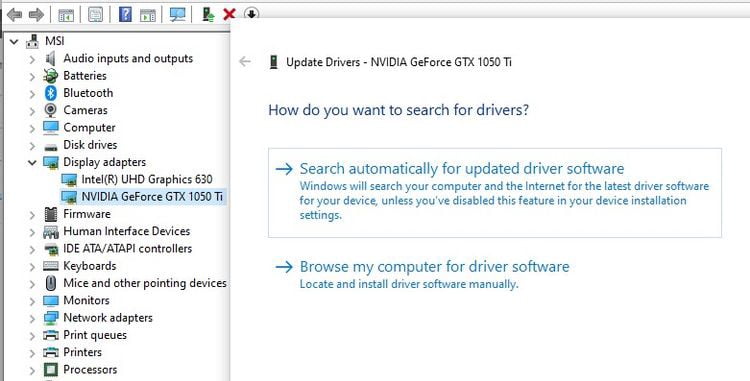This screenshot has height=381, width=750.
Task: Expand the Printers chevron
Action: 32,353
